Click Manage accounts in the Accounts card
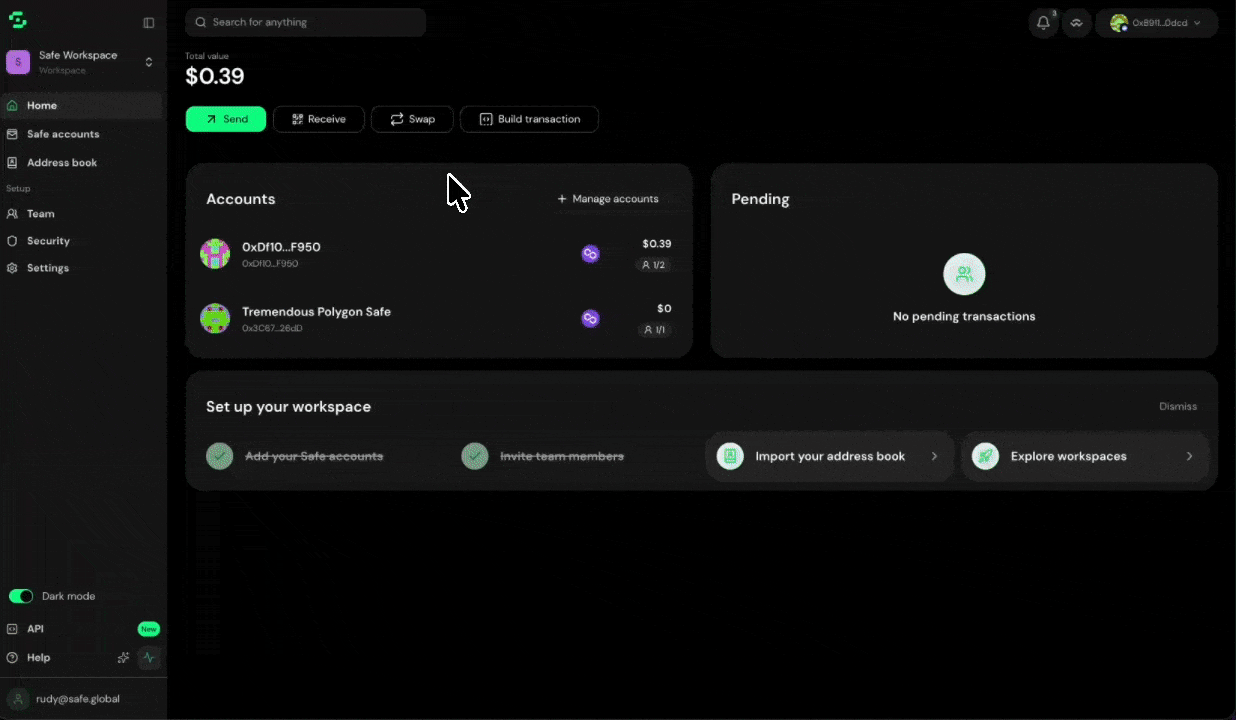 (x=608, y=199)
